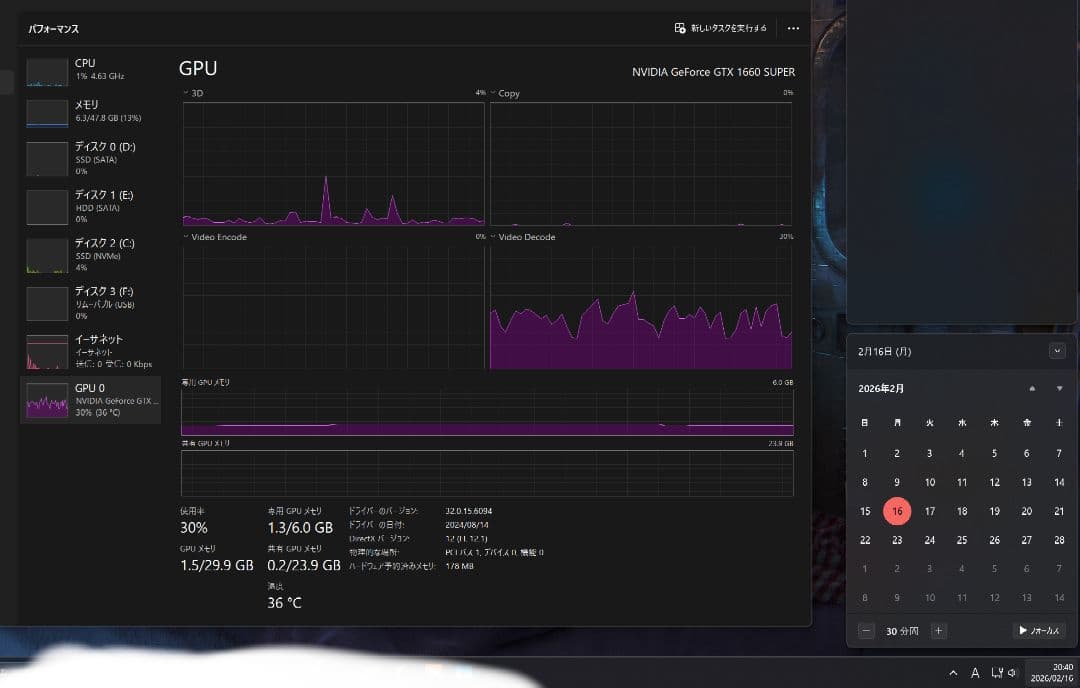Open ディスク 3 (F:) performance view

(x=91, y=303)
